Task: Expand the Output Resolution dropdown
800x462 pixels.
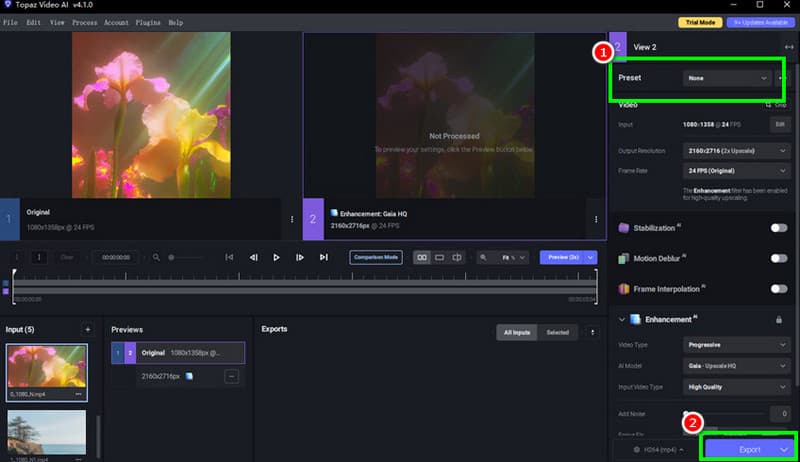Action: click(735, 150)
